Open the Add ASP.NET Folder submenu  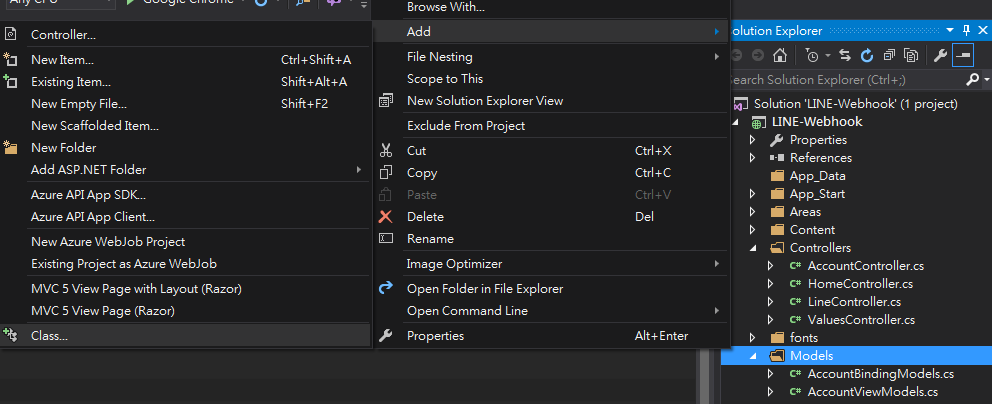click(88, 170)
